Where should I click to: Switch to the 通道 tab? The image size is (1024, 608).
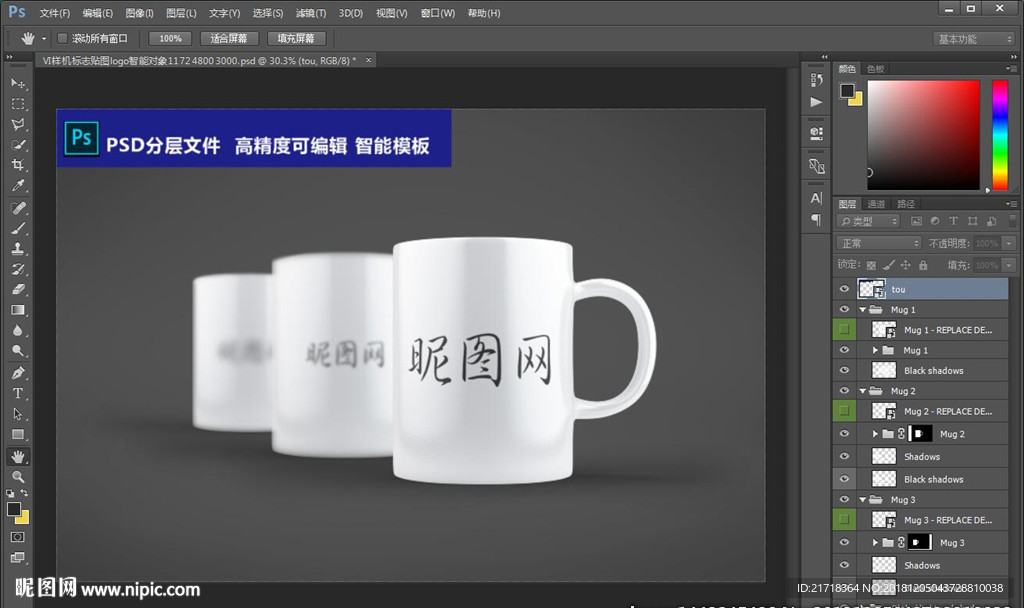pyautogui.click(x=876, y=204)
